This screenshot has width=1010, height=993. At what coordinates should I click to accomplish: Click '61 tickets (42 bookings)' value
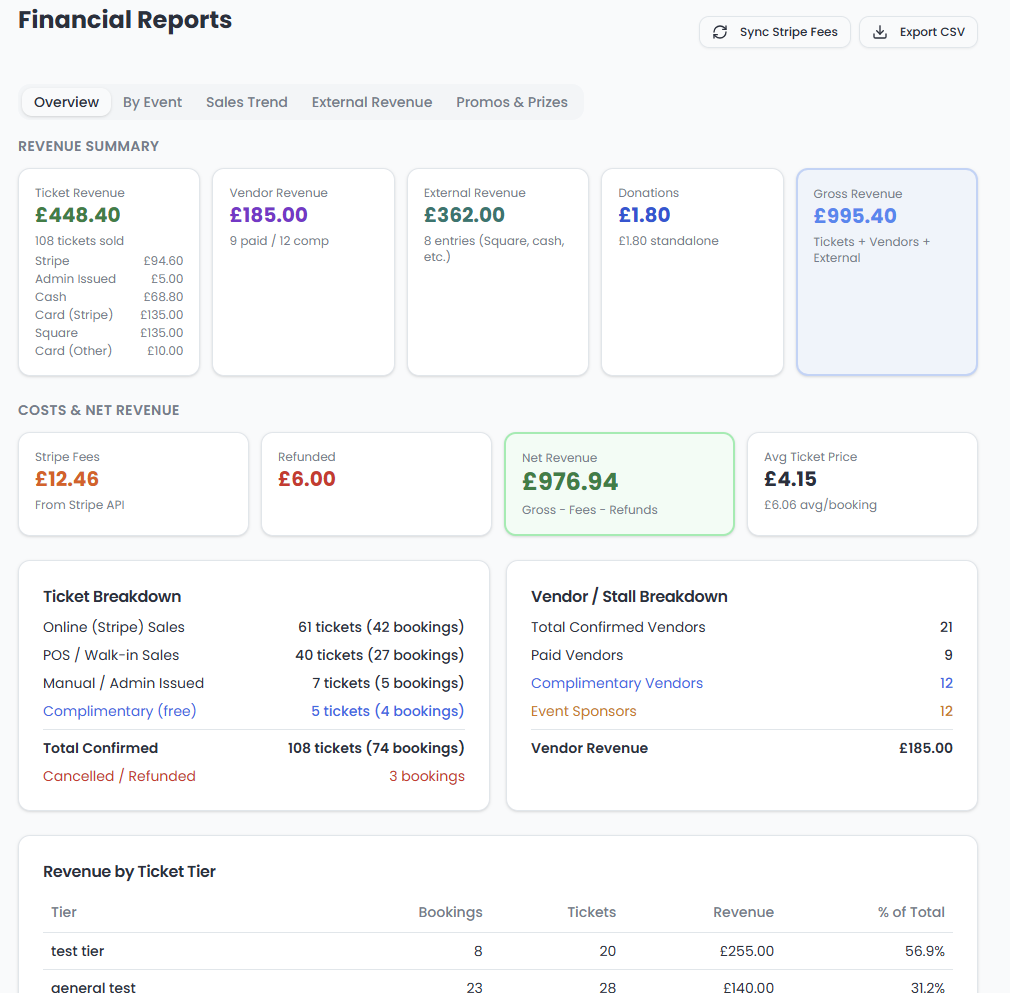pos(381,627)
